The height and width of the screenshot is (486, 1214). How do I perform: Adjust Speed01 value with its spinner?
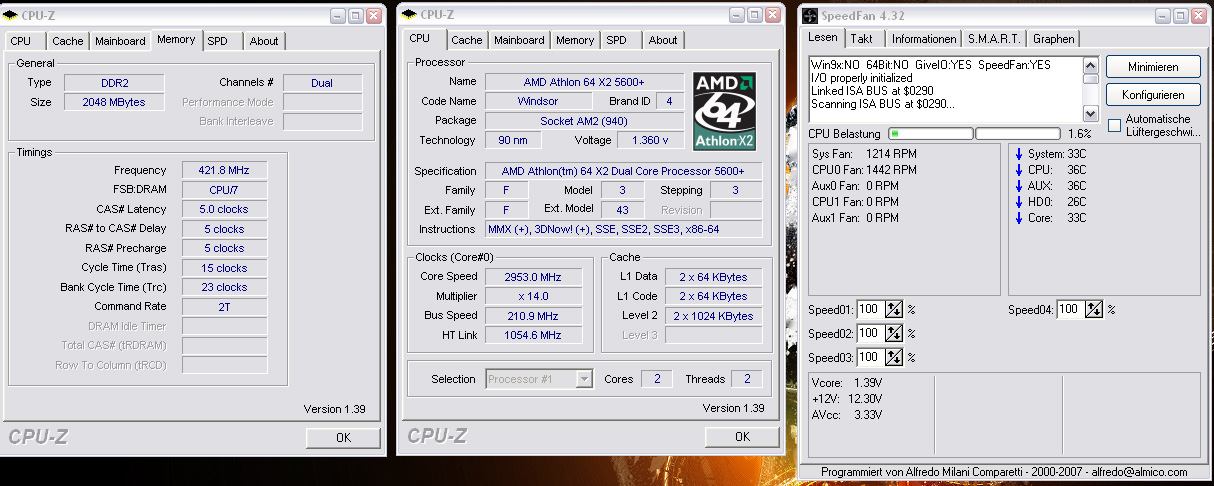(x=894, y=309)
